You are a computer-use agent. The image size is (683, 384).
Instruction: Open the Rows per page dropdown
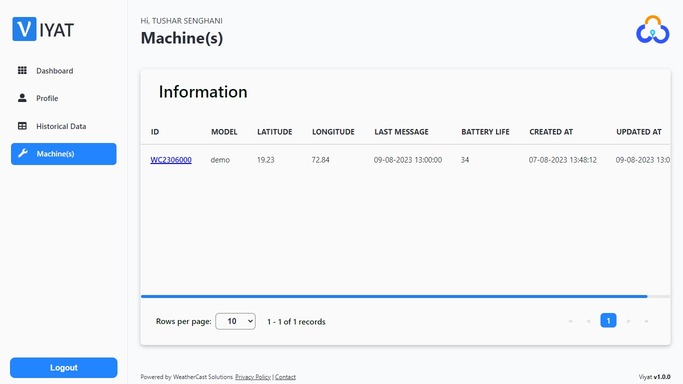tap(235, 321)
